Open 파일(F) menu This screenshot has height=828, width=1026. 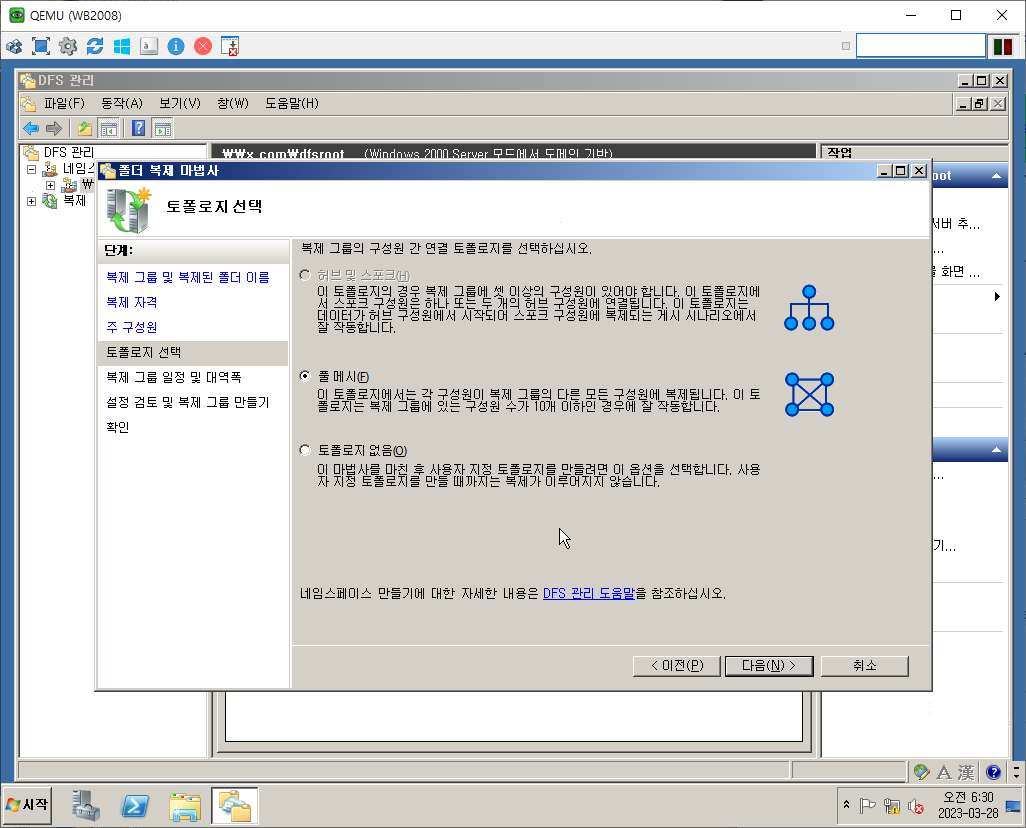[64, 103]
